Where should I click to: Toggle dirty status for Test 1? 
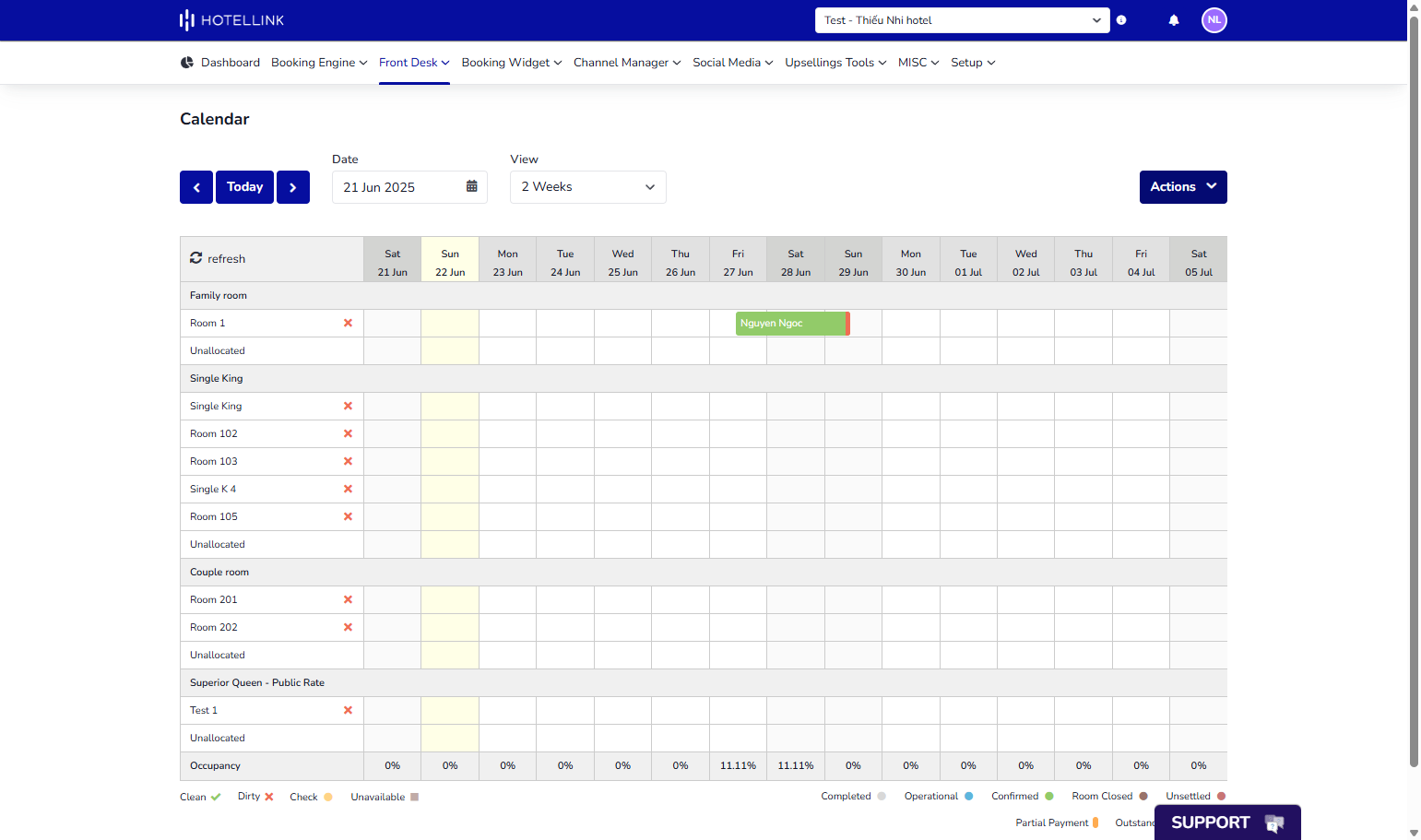coord(348,710)
